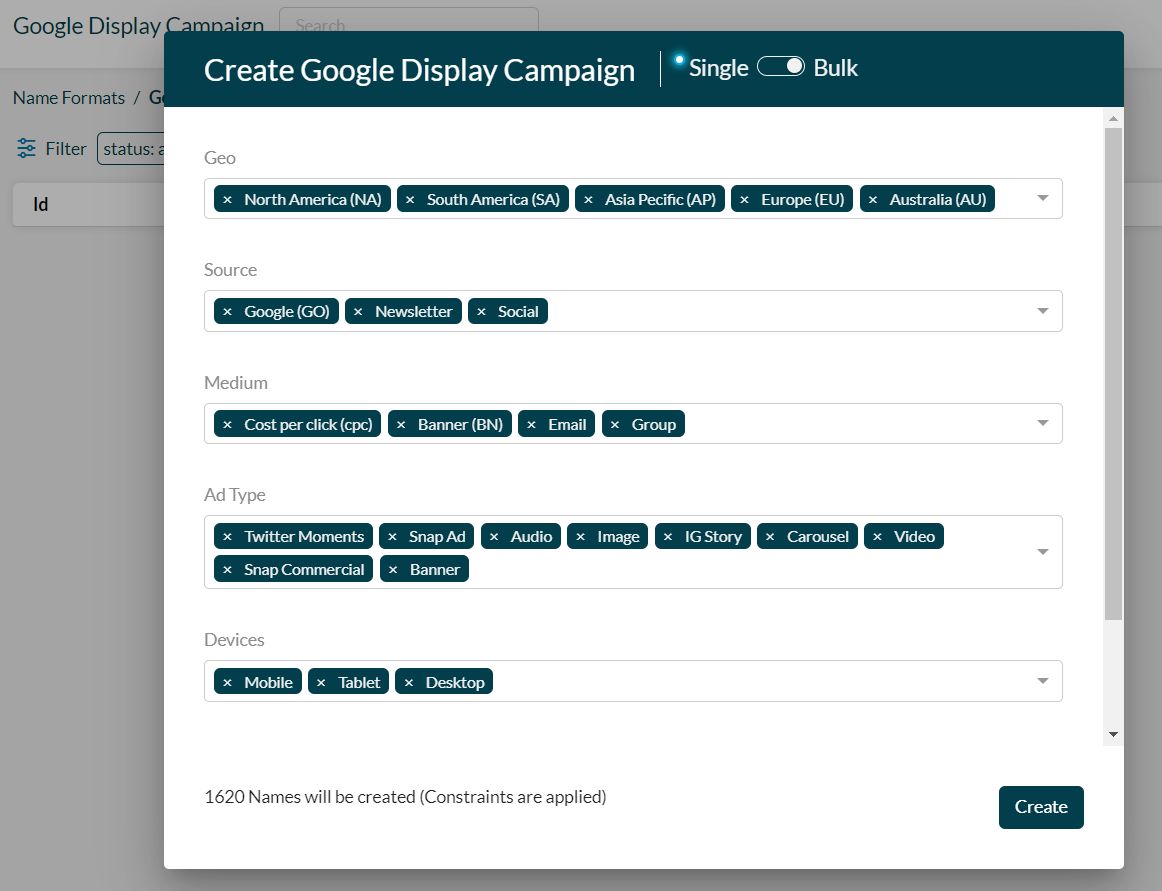Remove the Video ad type chip
The height and width of the screenshot is (891, 1162).
pyautogui.click(x=876, y=536)
